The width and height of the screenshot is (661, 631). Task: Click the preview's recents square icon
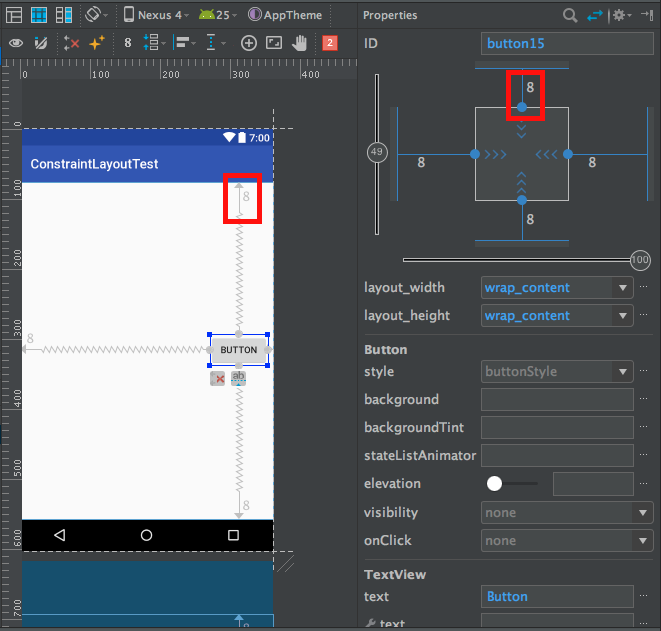pyautogui.click(x=233, y=535)
